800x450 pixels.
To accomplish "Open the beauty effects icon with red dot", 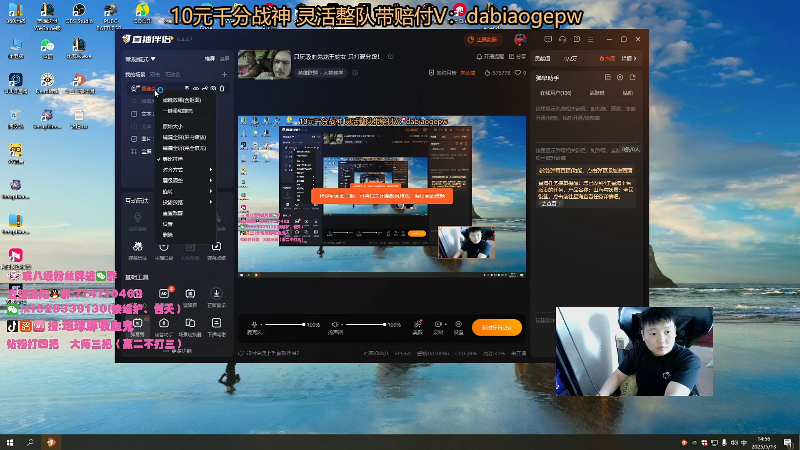I will point(417,324).
